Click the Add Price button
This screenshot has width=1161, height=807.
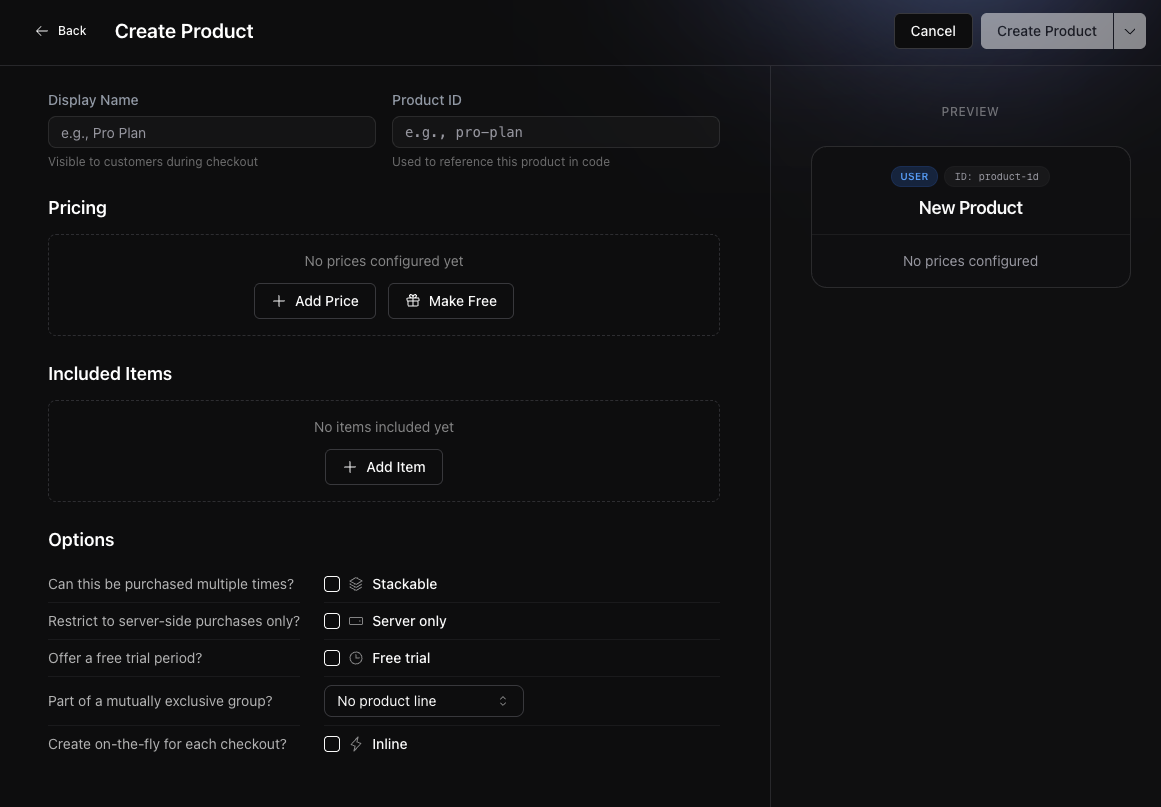(315, 301)
